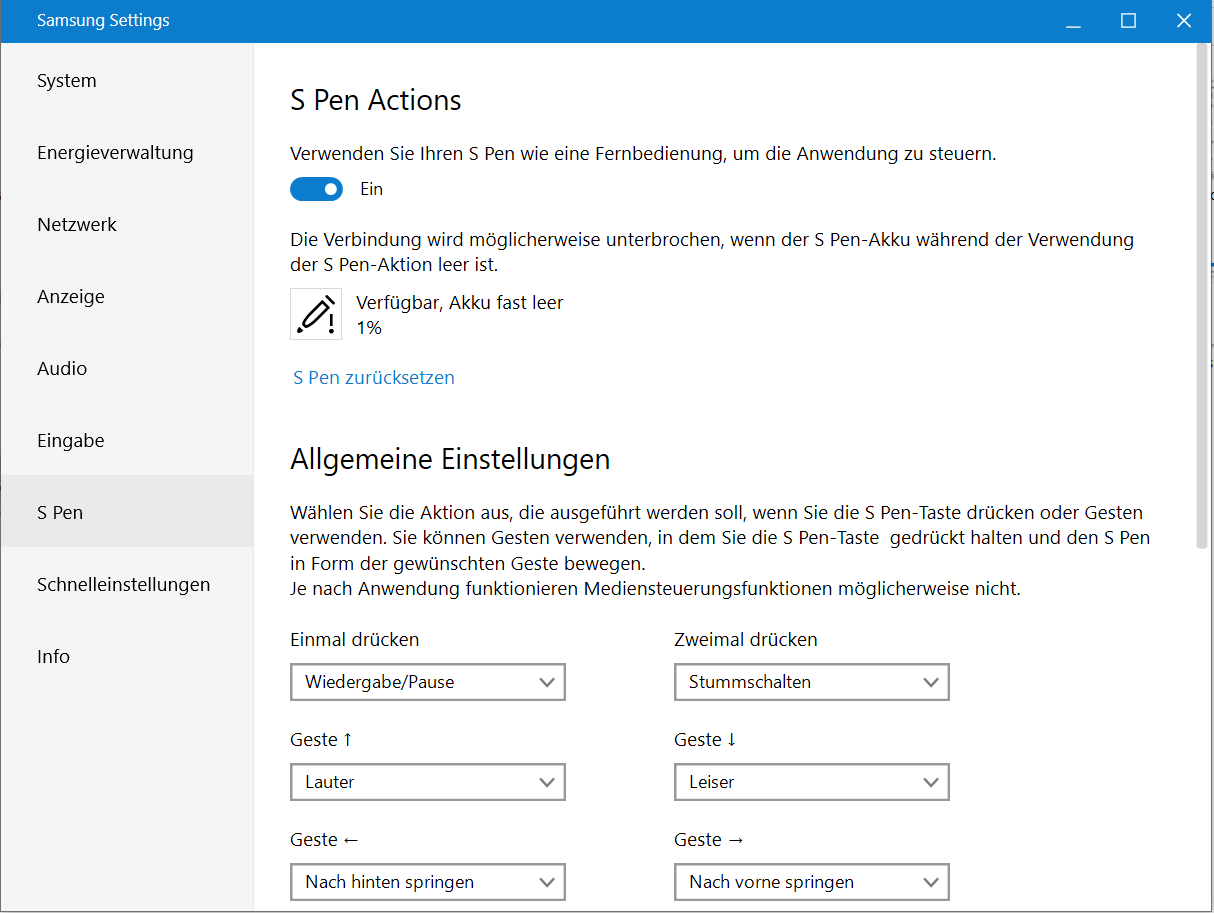Click the S Pen battery status icon

point(316,314)
